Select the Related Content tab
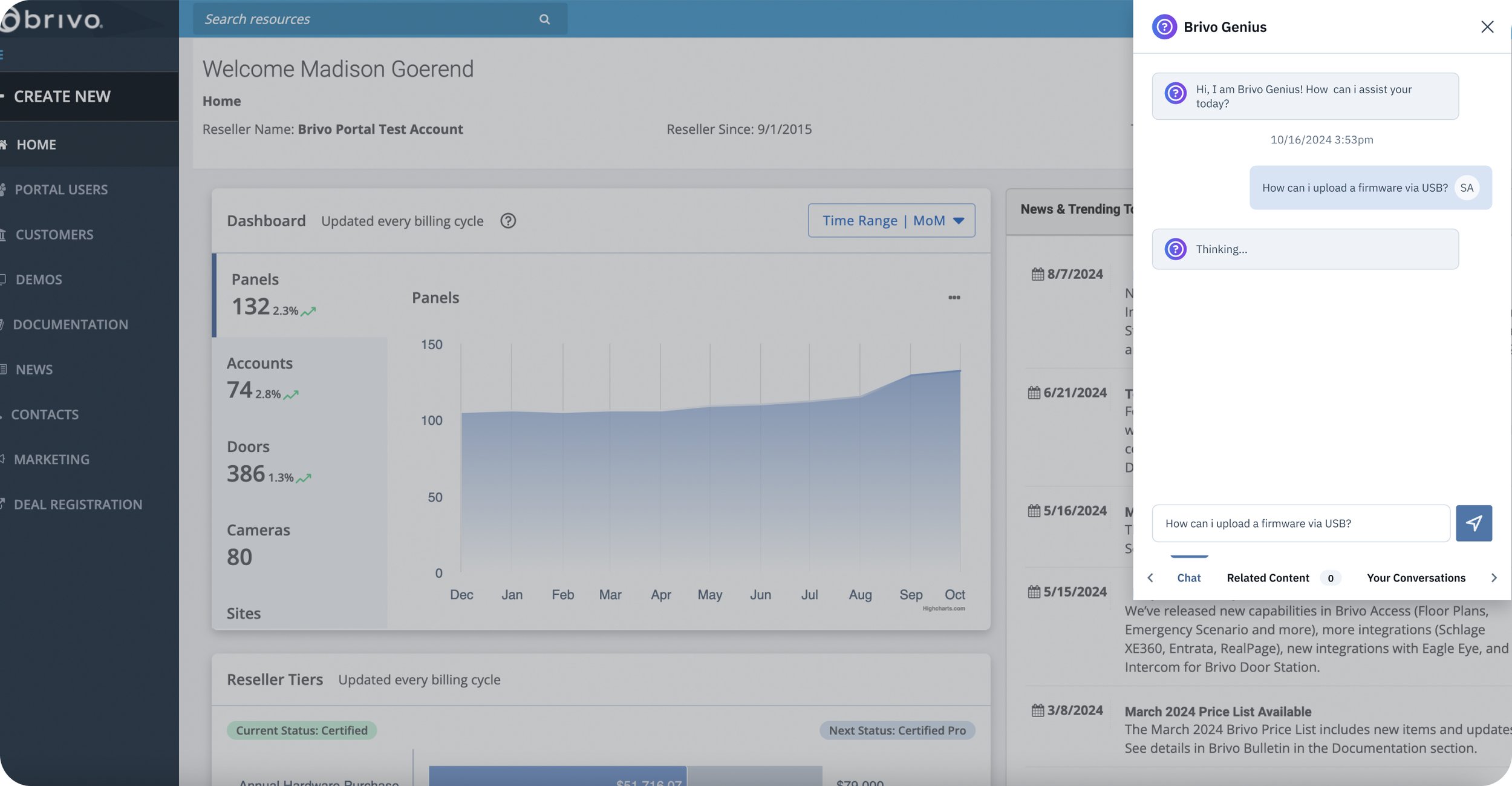This screenshot has width=1512, height=786. point(1268,578)
